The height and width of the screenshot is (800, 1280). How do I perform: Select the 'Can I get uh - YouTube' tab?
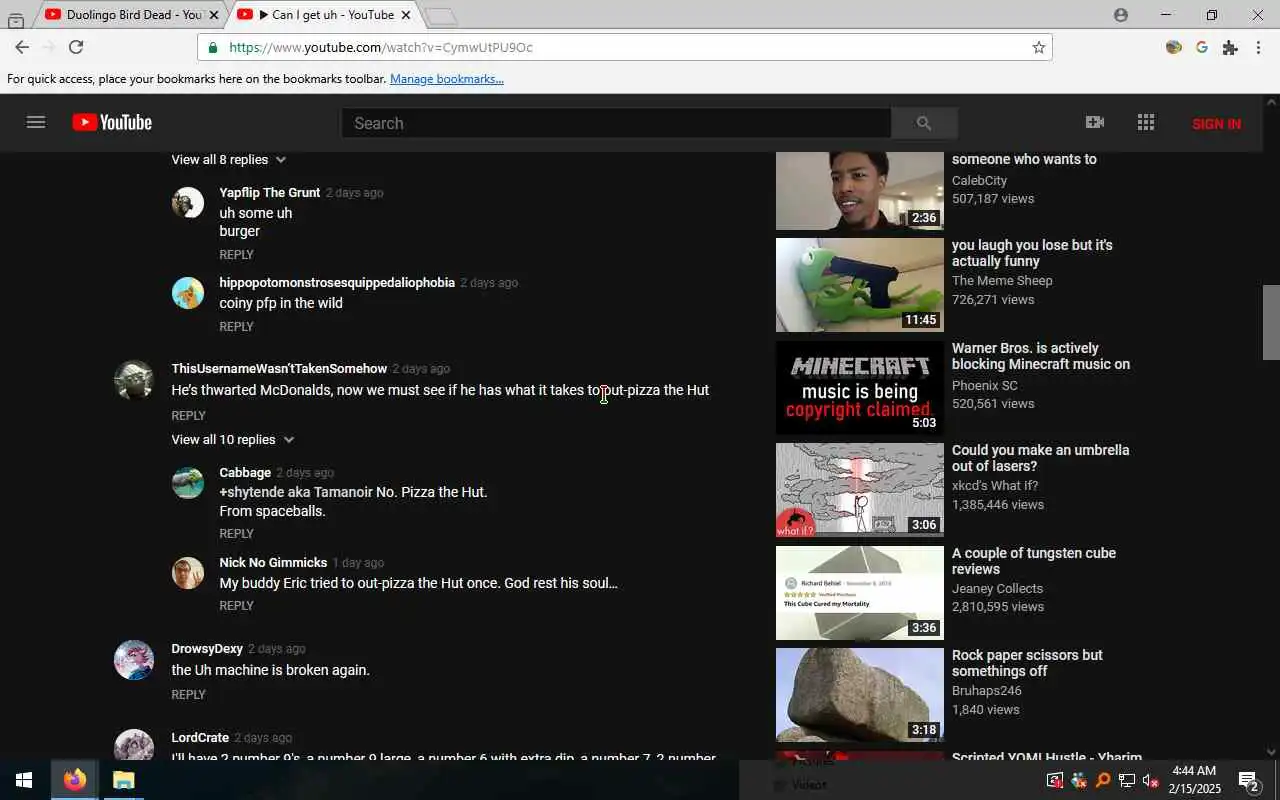(x=323, y=15)
